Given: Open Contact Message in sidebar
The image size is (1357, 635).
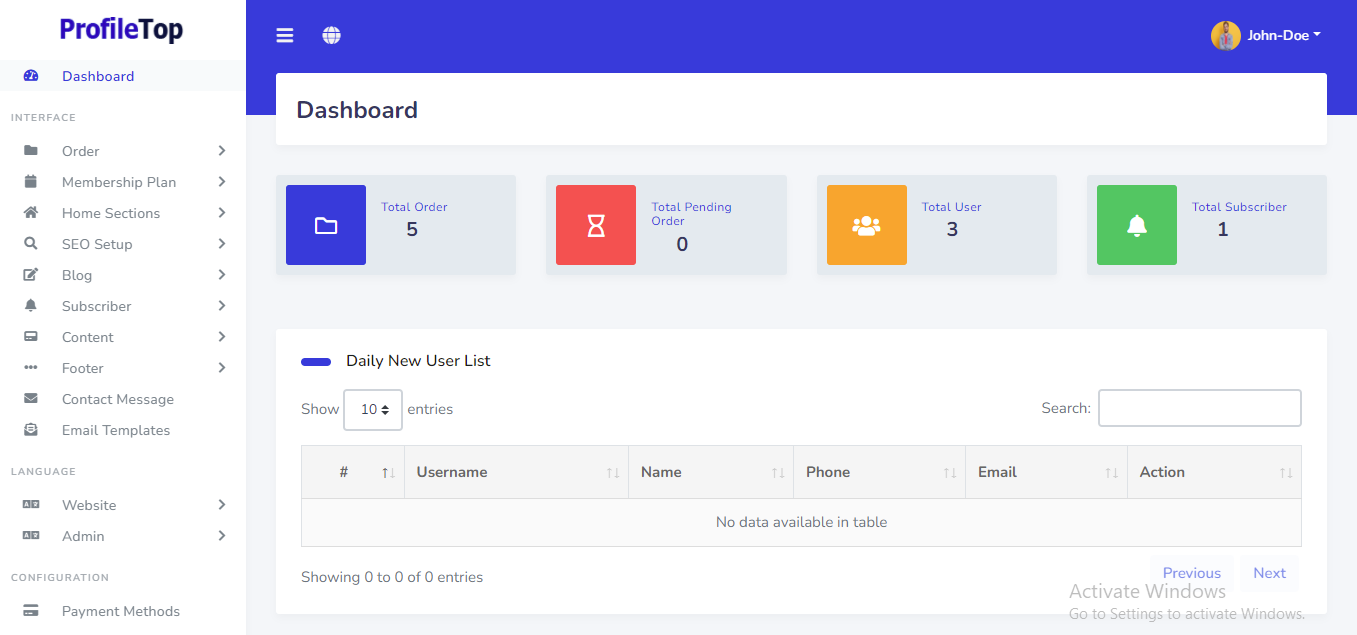Looking at the screenshot, I should pos(118,399).
